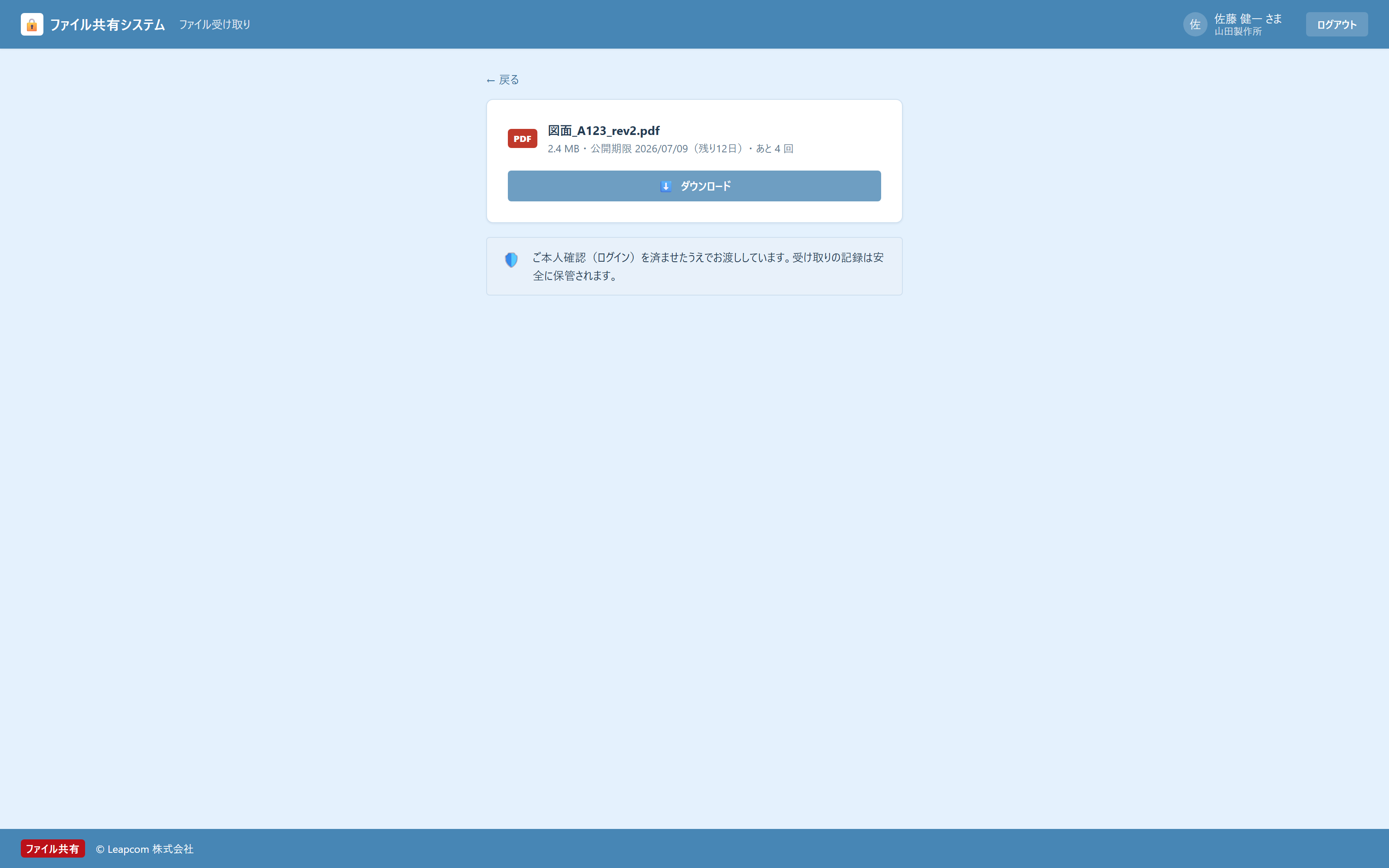
Task: Click the © Leapcom 株式会社 footer text
Action: (x=145, y=848)
